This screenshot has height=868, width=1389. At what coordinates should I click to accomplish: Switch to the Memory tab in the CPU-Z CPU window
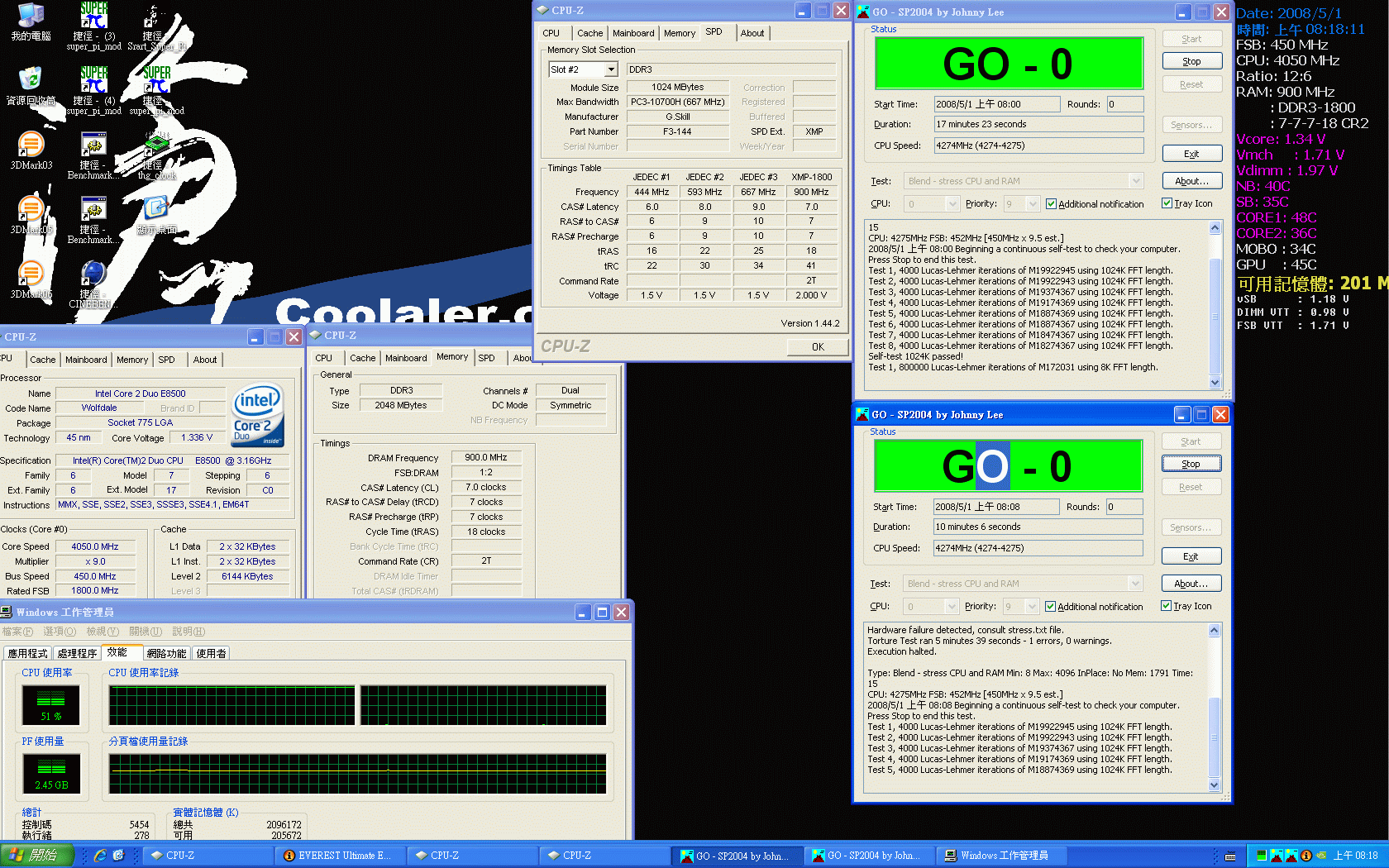point(132,360)
